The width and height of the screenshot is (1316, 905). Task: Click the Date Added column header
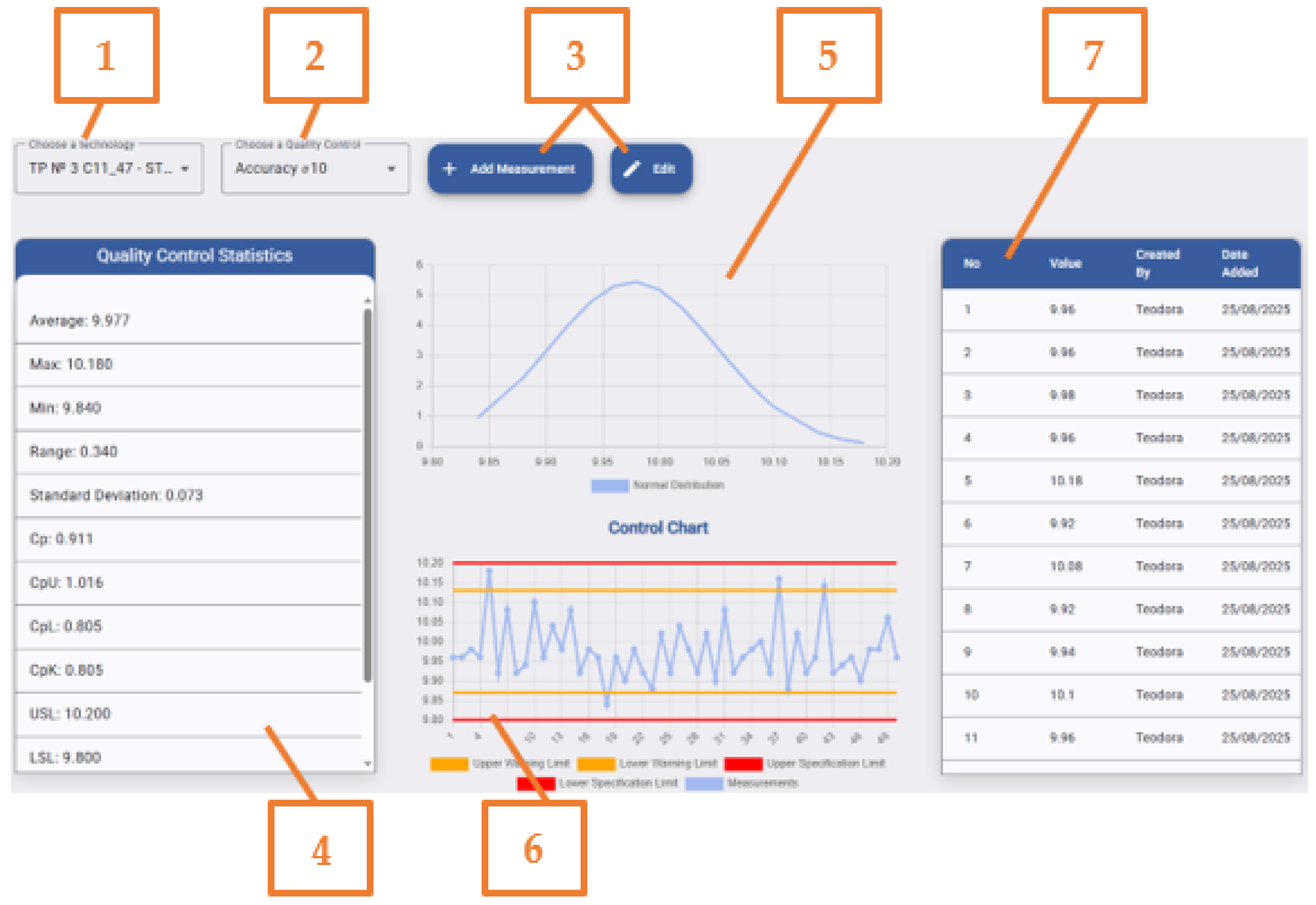pos(1240,264)
